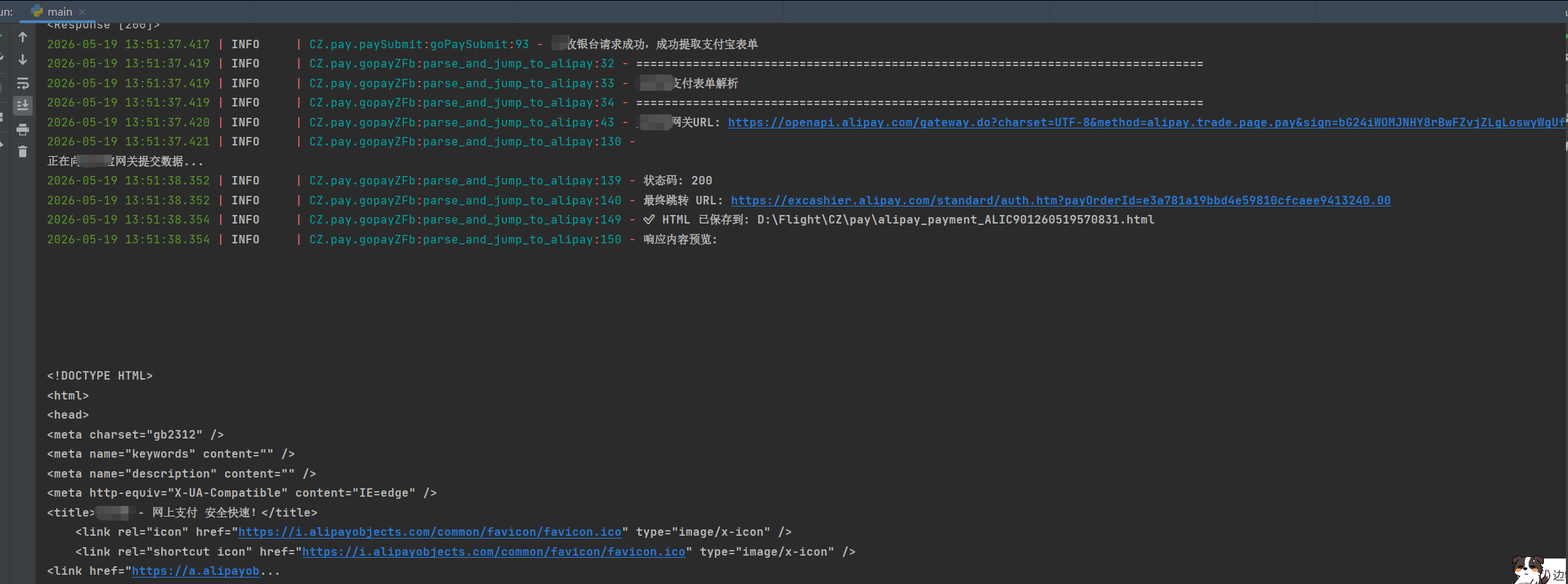Open the excashier.alipay.com final redirect URL
The width and height of the screenshot is (1568, 584).
[1060, 200]
